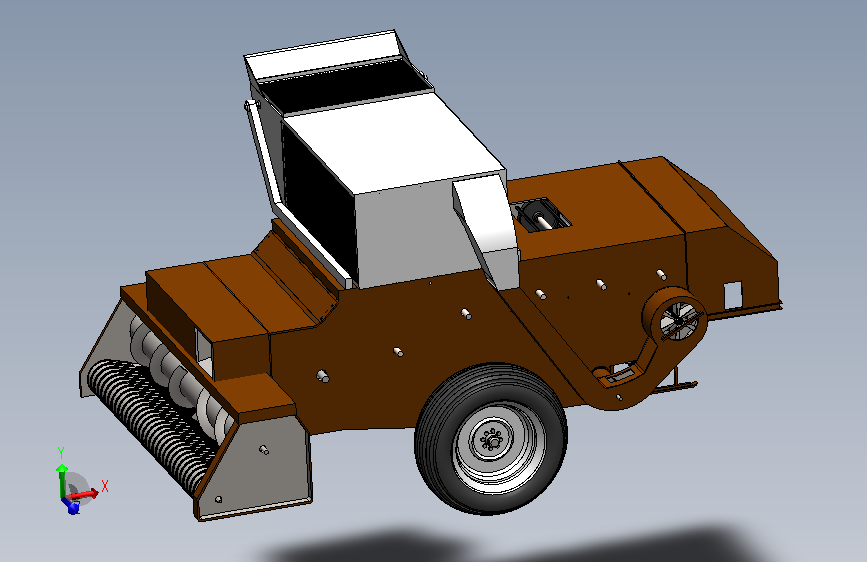This screenshot has width=867, height=562.
Task: Click the green Y axis arrow of triad
Action: click(62, 480)
